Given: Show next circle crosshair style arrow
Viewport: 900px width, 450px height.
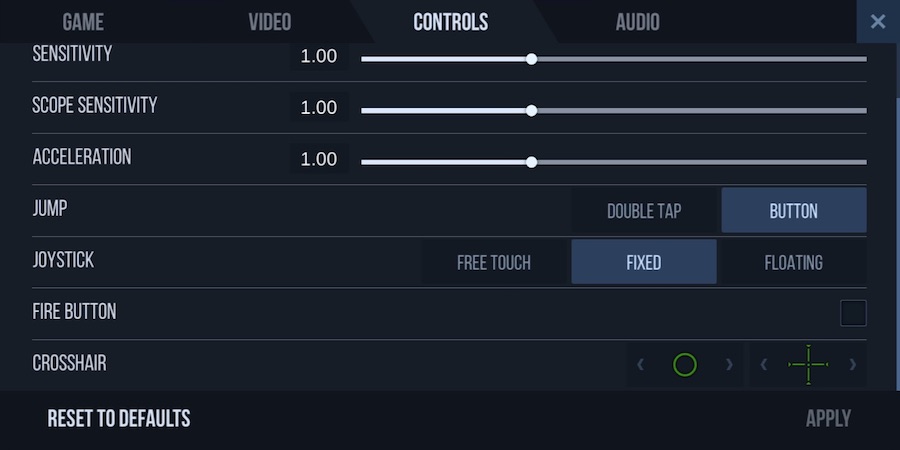Looking at the screenshot, I should click(x=730, y=364).
